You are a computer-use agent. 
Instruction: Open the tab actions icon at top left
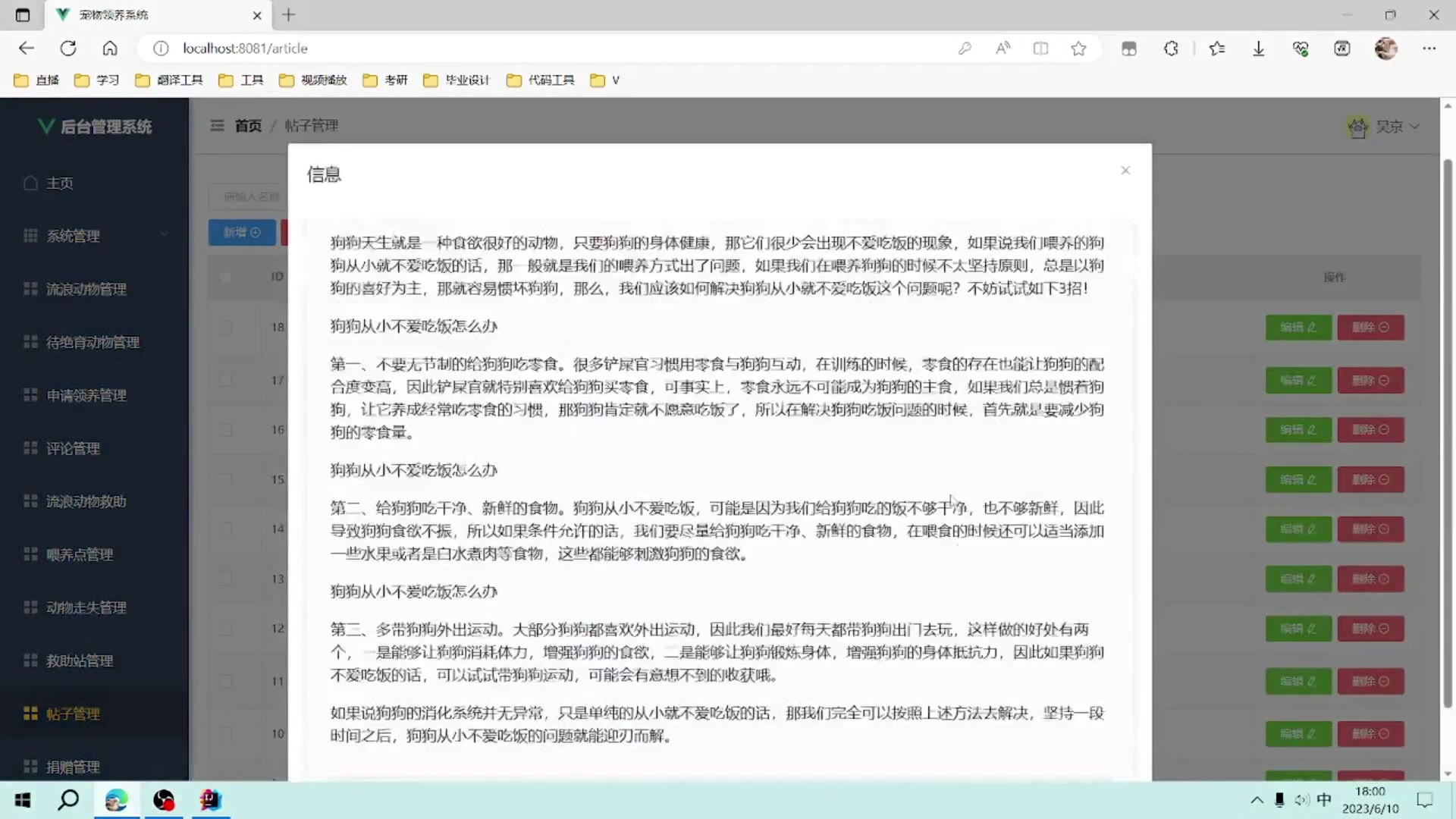click(23, 15)
